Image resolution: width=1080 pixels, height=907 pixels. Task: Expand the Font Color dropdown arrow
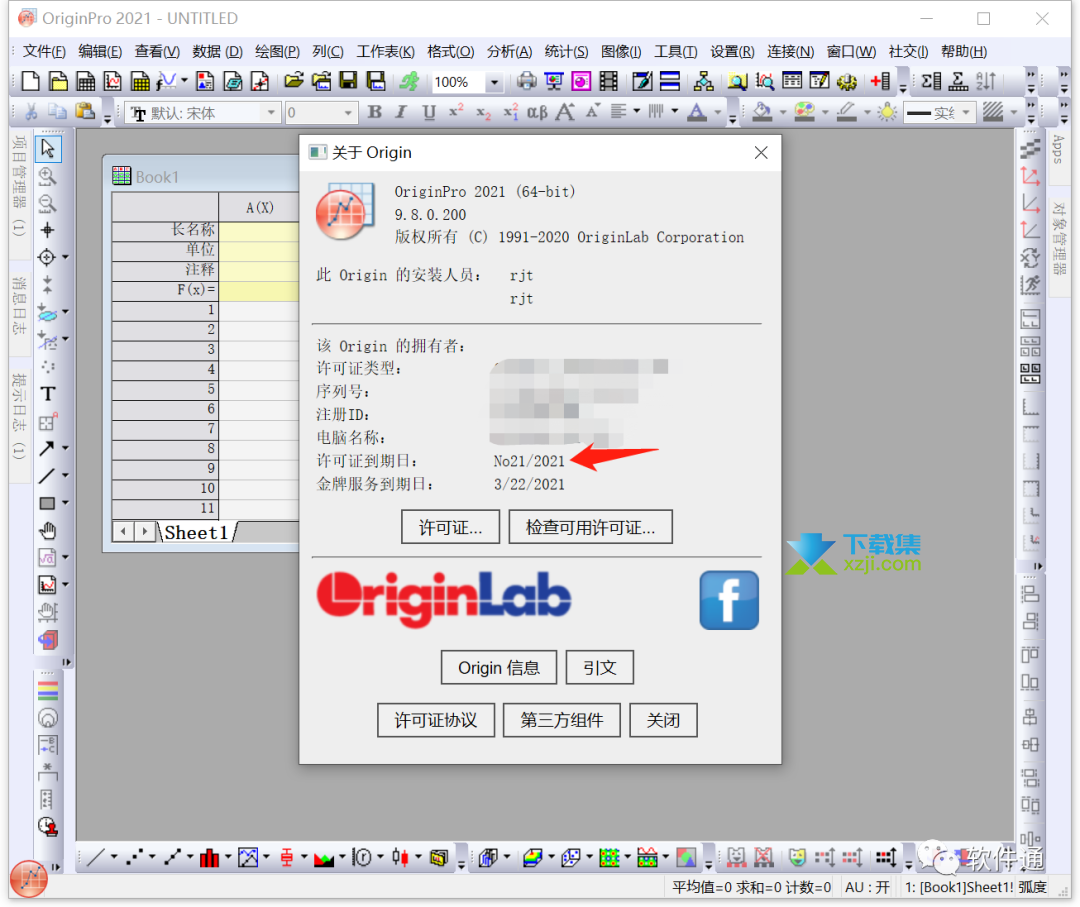click(717, 112)
